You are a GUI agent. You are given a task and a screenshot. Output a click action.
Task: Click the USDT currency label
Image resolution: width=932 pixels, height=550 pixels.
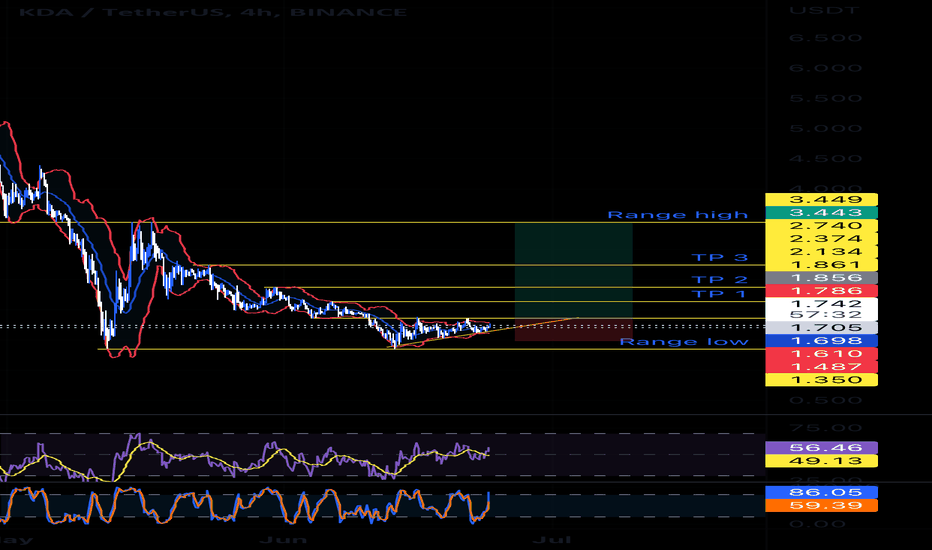coord(824,10)
